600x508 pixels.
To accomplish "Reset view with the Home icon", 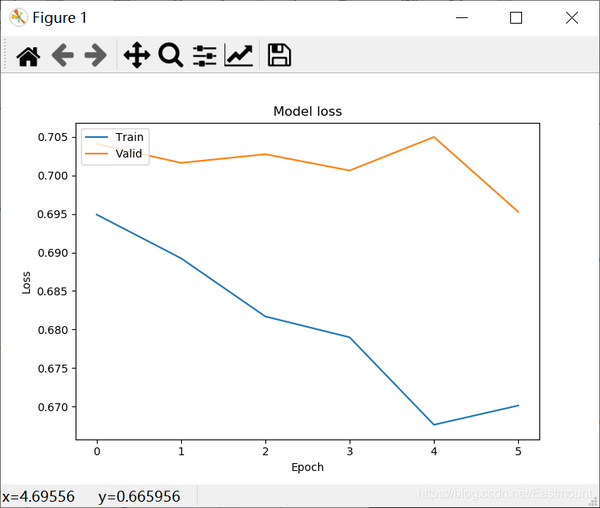I will pos(28,56).
